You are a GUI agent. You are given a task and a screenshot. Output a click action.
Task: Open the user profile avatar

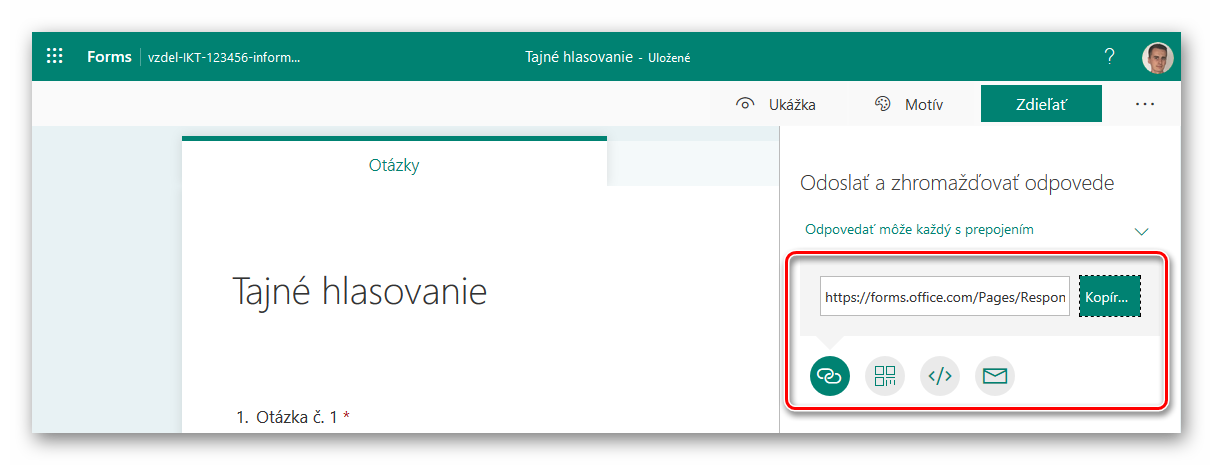pyautogui.click(x=1157, y=57)
